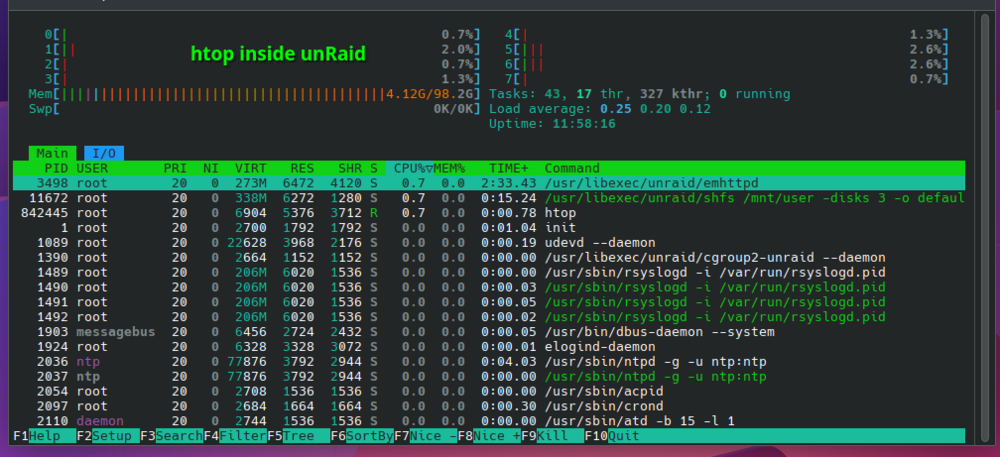Click CPU 7 usage meter
Screen dimensions: 1000x457
(x=727, y=79)
